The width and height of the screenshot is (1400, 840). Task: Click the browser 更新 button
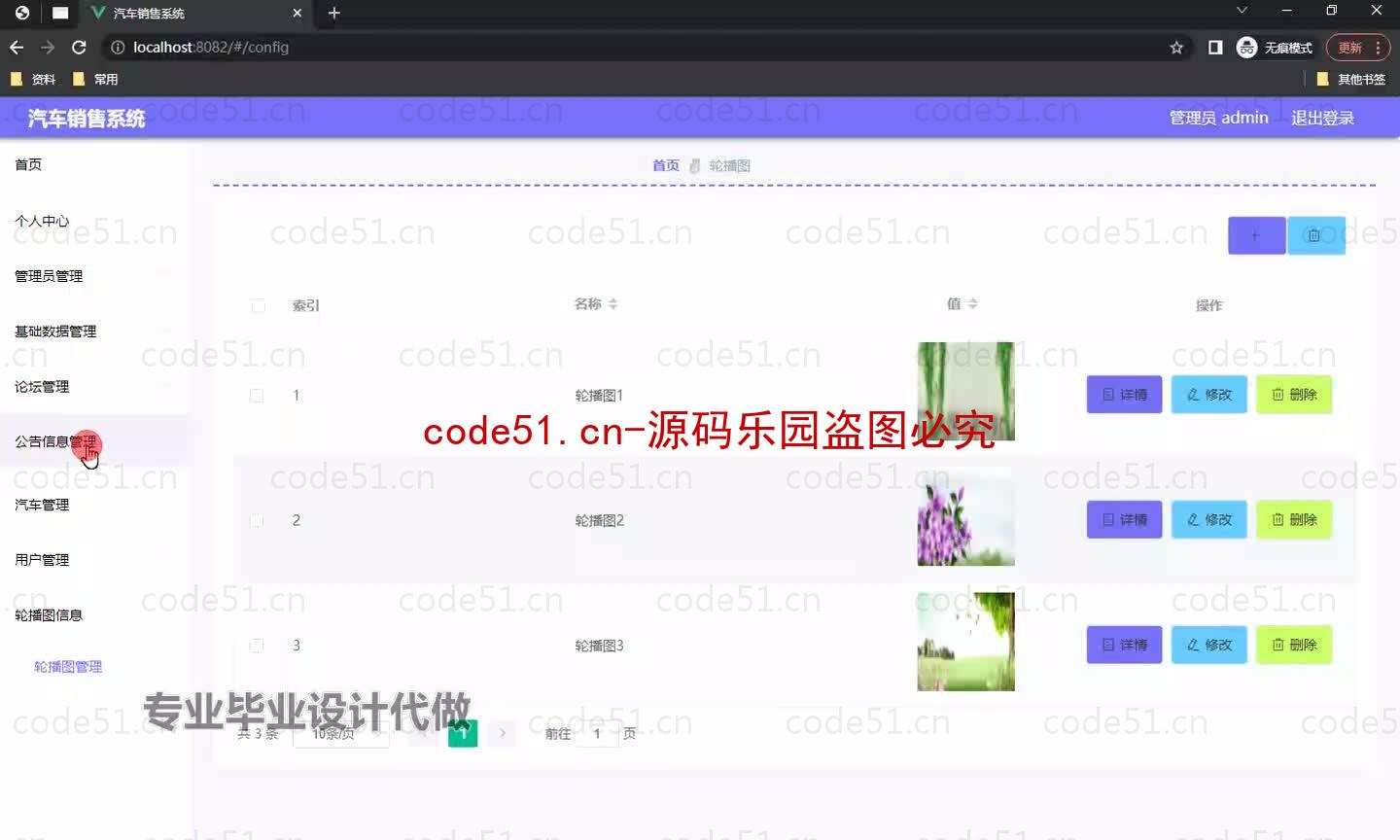1358,47
